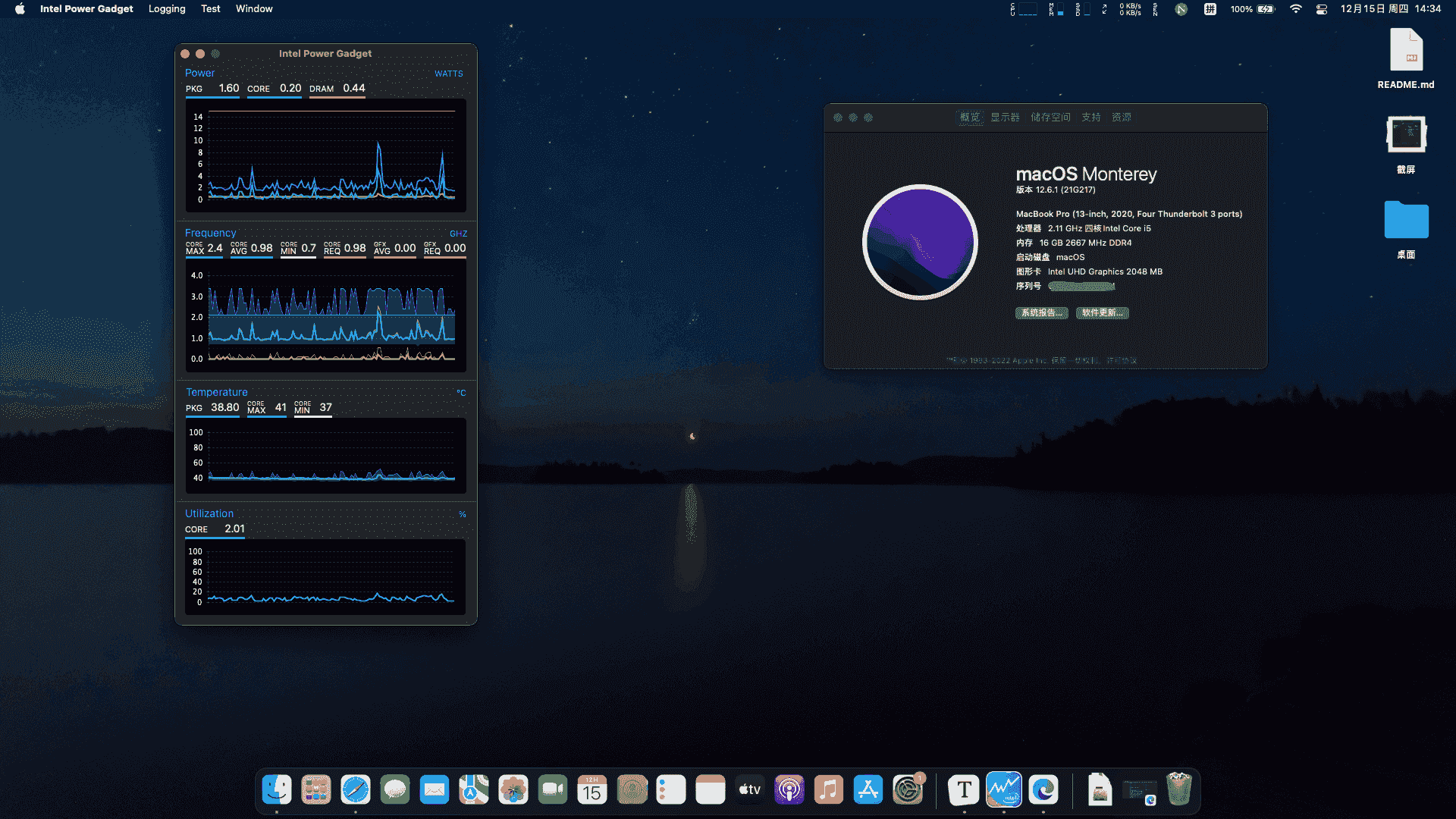
Task: Switch to the 储存空间 tab
Action: click(x=1050, y=118)
